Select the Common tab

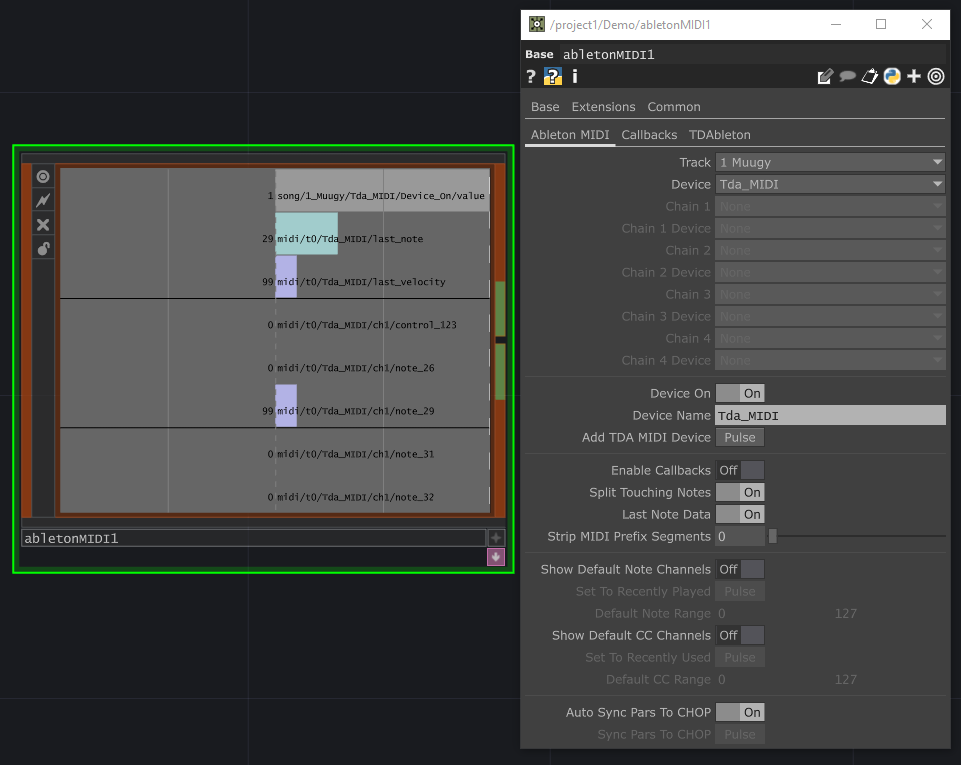673,107
